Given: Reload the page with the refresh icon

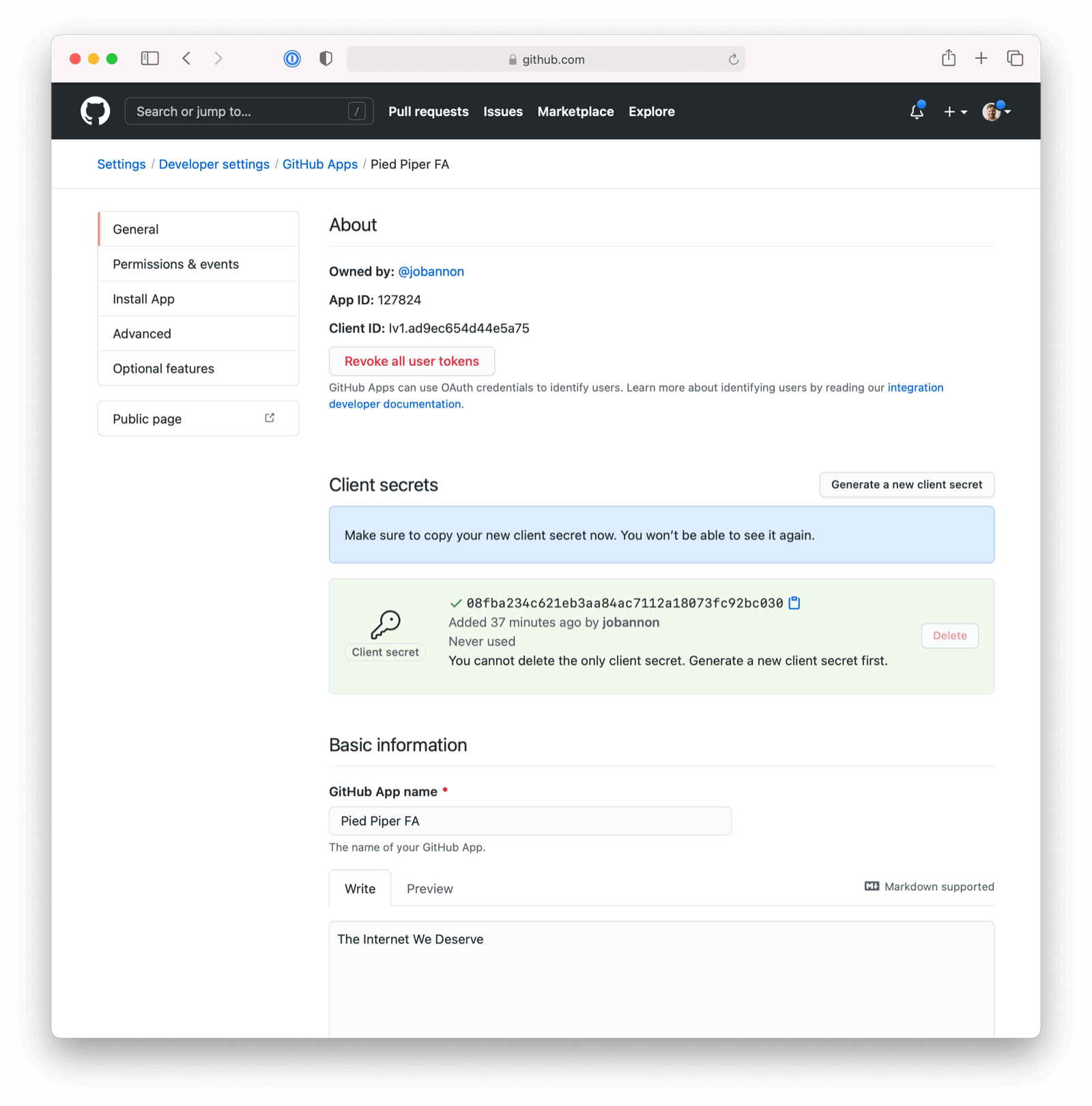Looking at the screenshot, I should (x=734, y=59).
